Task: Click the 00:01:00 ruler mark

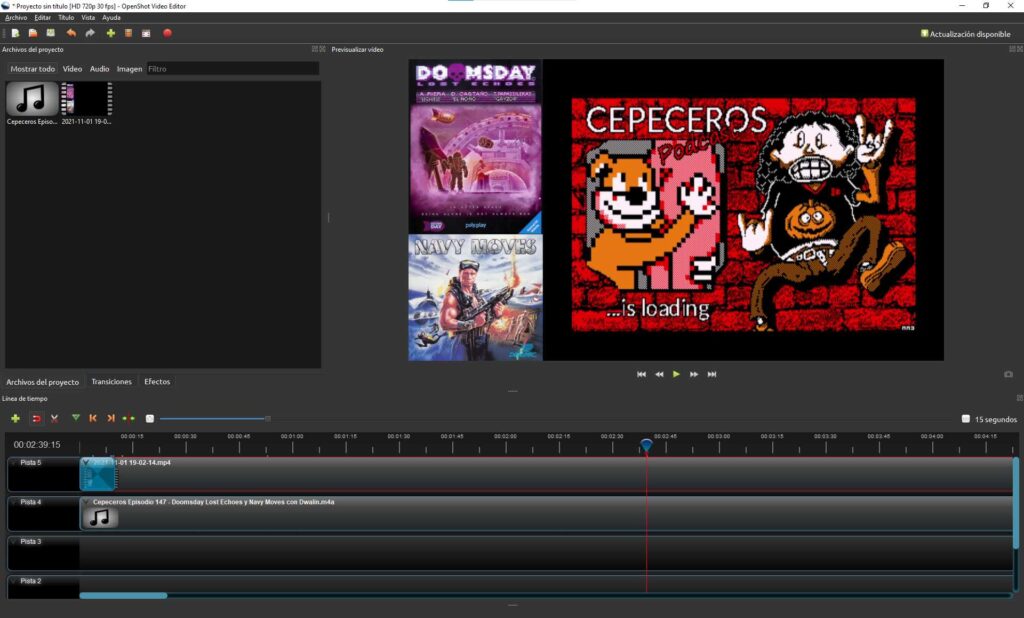Action: pos(292,436)
